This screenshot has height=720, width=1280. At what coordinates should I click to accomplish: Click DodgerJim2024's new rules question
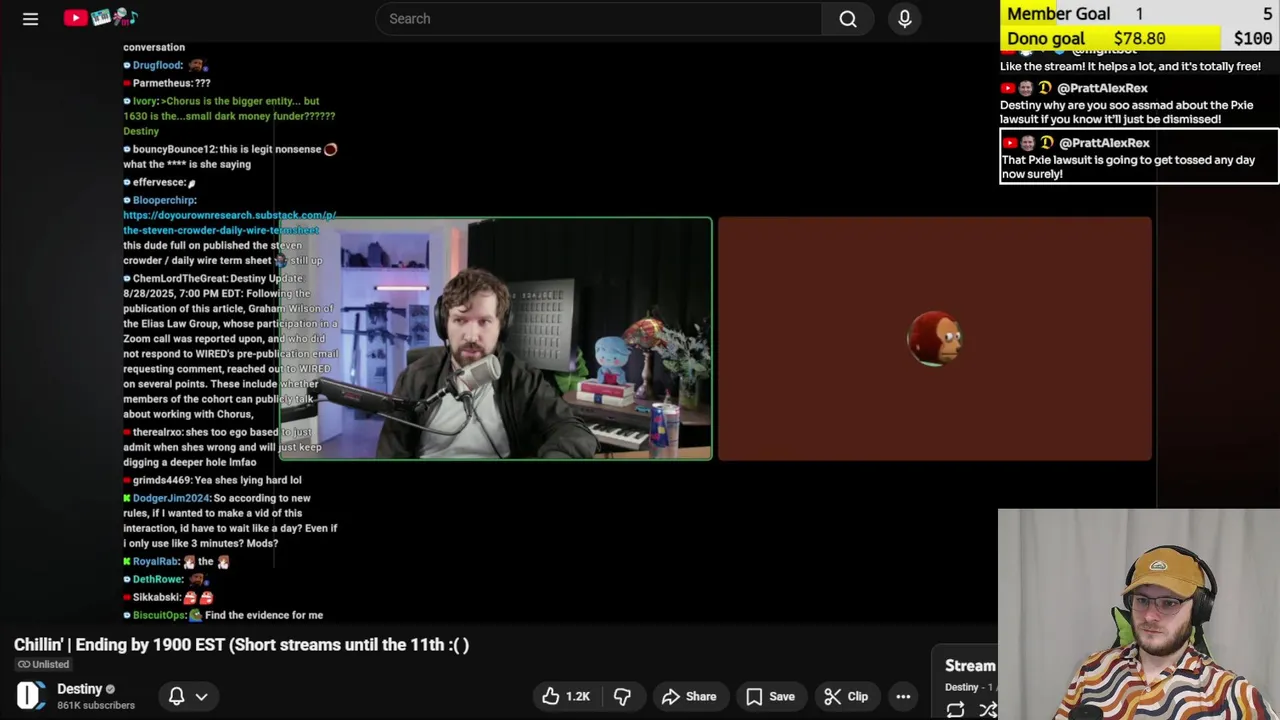click(230, 520)
